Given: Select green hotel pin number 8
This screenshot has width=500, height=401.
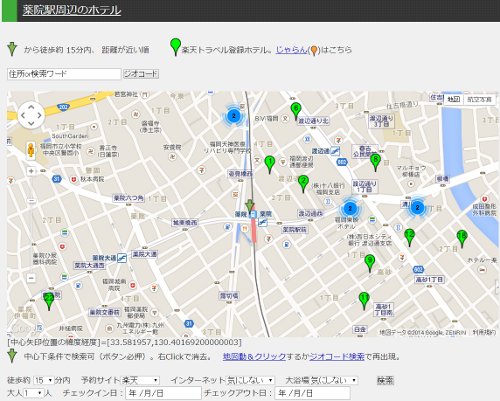Looking at the screenshot, I should pyautogui.click(x=376, y=163).
